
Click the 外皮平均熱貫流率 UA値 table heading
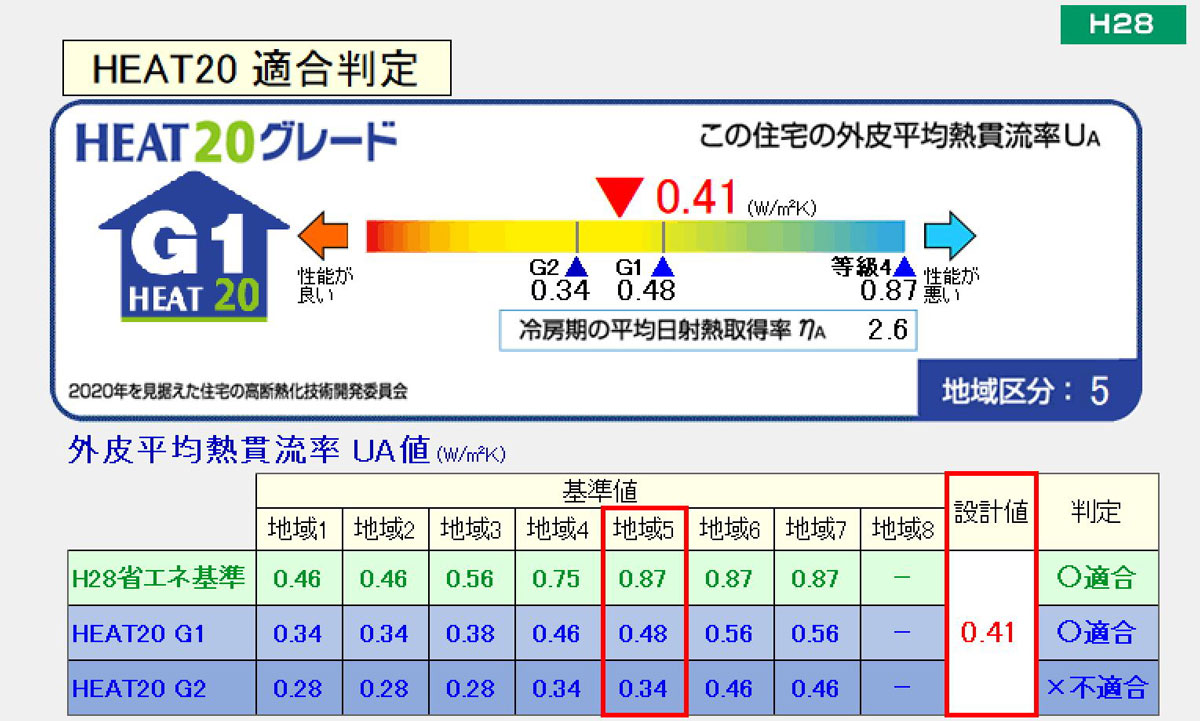point(287,451)
